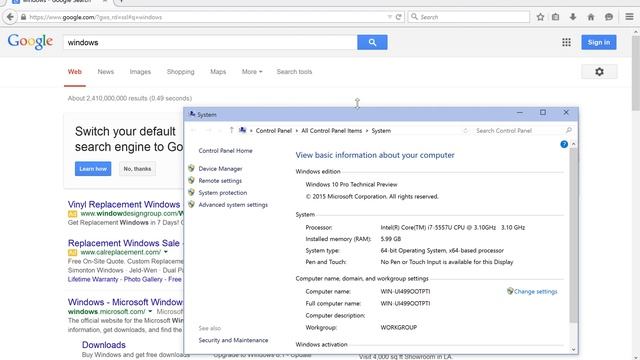640x360 pixels.
Task: Open Google search settings gear
Action: 599,72
